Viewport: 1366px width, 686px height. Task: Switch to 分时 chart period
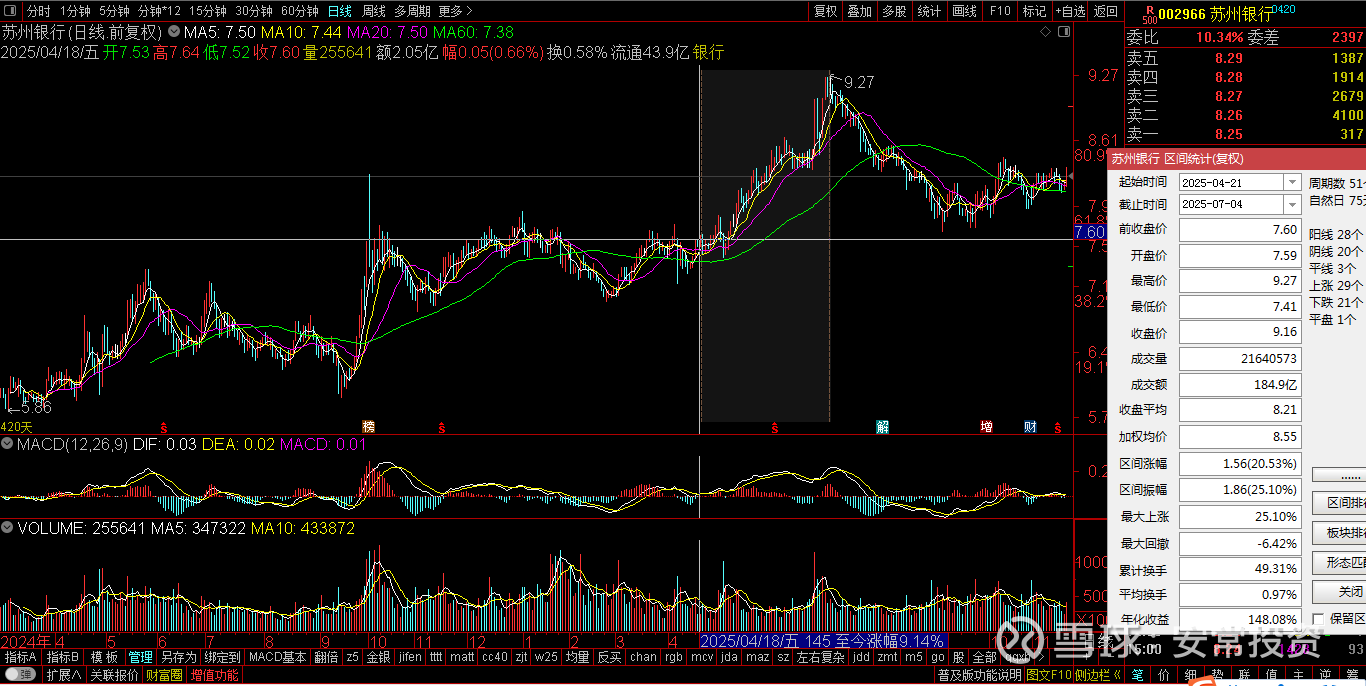(39, 11)
